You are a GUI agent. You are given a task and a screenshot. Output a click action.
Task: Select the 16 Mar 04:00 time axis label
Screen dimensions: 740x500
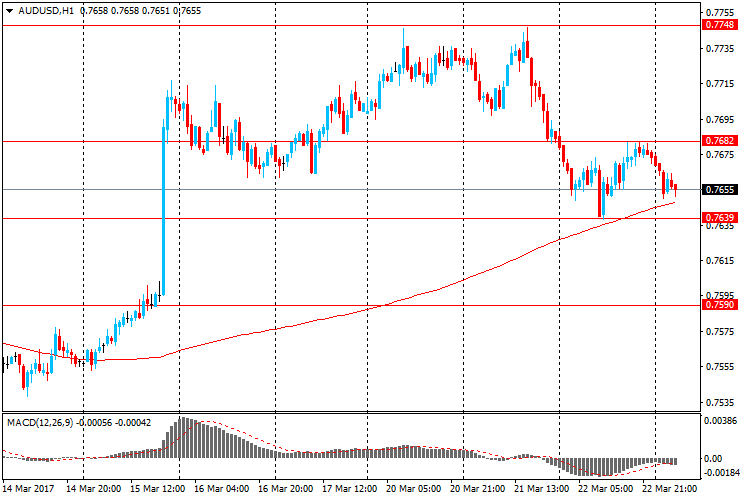(x=221, y=489)
